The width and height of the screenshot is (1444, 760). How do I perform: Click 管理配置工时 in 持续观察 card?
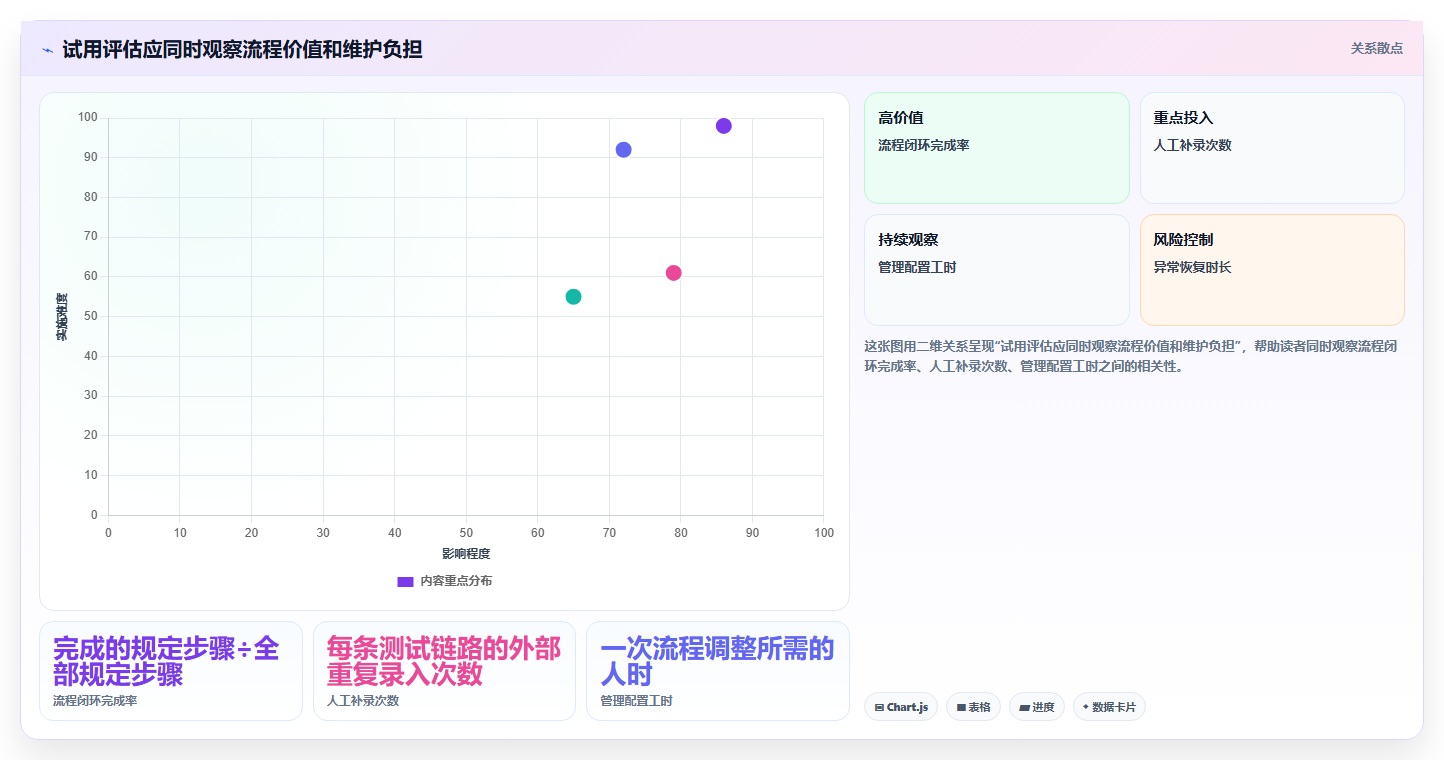point(917,268)
